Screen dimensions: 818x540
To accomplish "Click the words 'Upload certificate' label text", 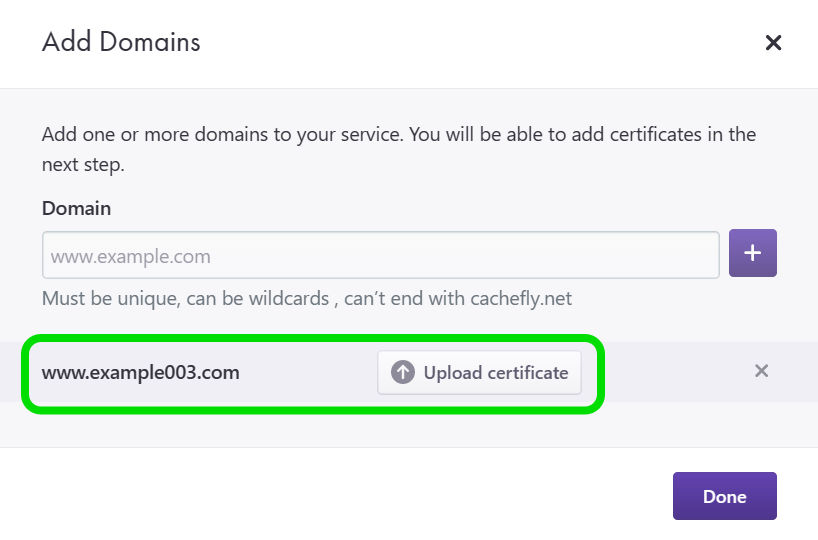I will pyautogui.click(x=495, y=373).
